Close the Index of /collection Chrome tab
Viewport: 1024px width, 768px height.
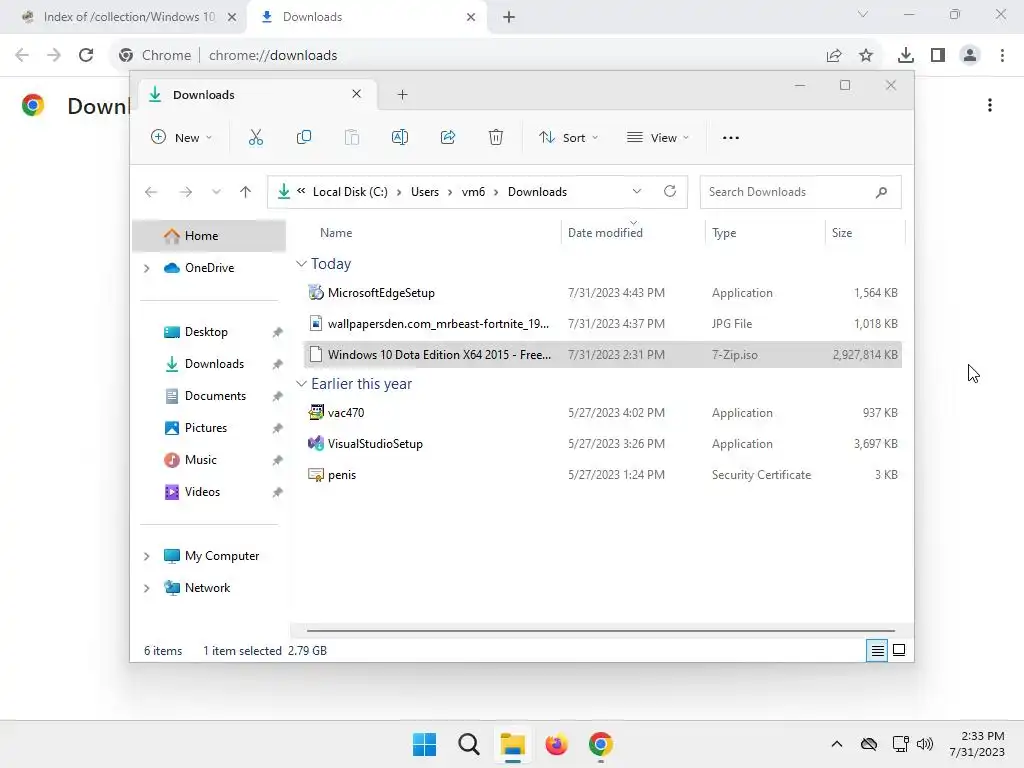click(x=232, y=17)
